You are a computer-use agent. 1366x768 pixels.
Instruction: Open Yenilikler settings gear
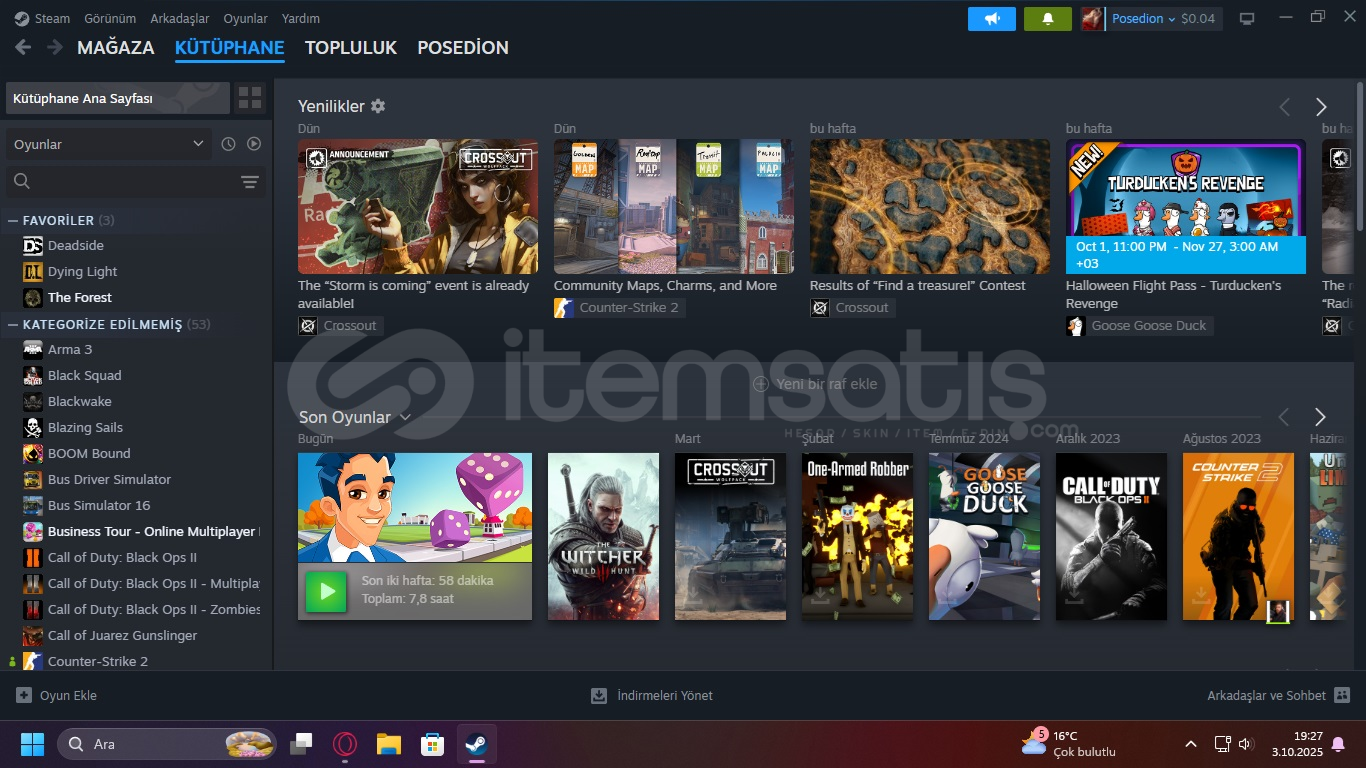pyautogui.click(x=378, y=106)
